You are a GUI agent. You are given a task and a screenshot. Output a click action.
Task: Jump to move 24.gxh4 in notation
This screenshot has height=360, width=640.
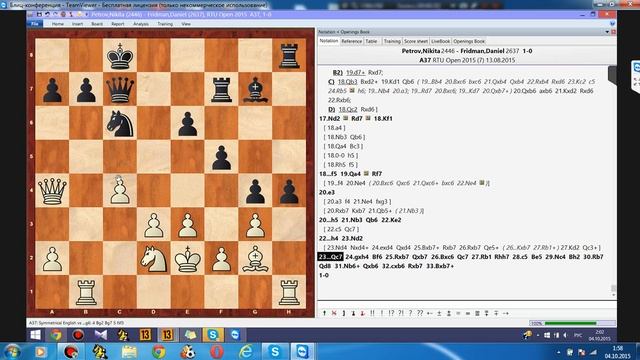pos(357,257)
